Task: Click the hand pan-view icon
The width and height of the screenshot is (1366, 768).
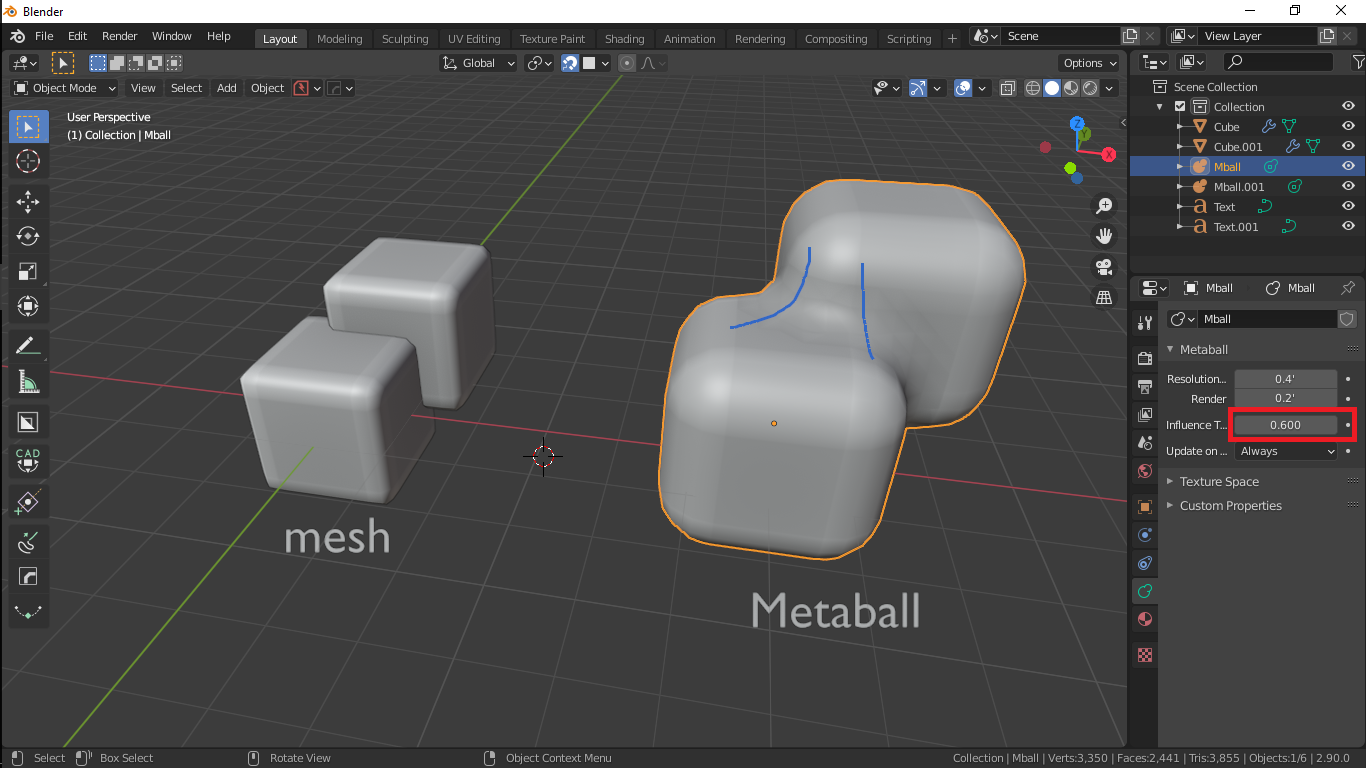Action: point(1104,236)
